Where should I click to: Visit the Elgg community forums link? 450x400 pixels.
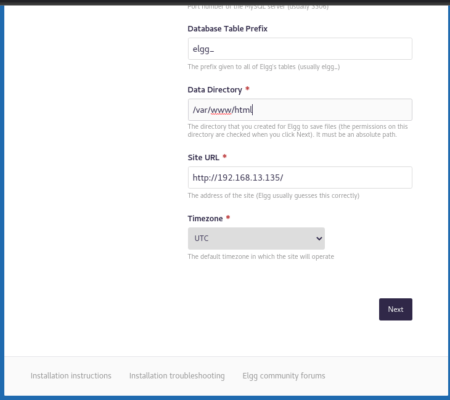pos(284,376)
